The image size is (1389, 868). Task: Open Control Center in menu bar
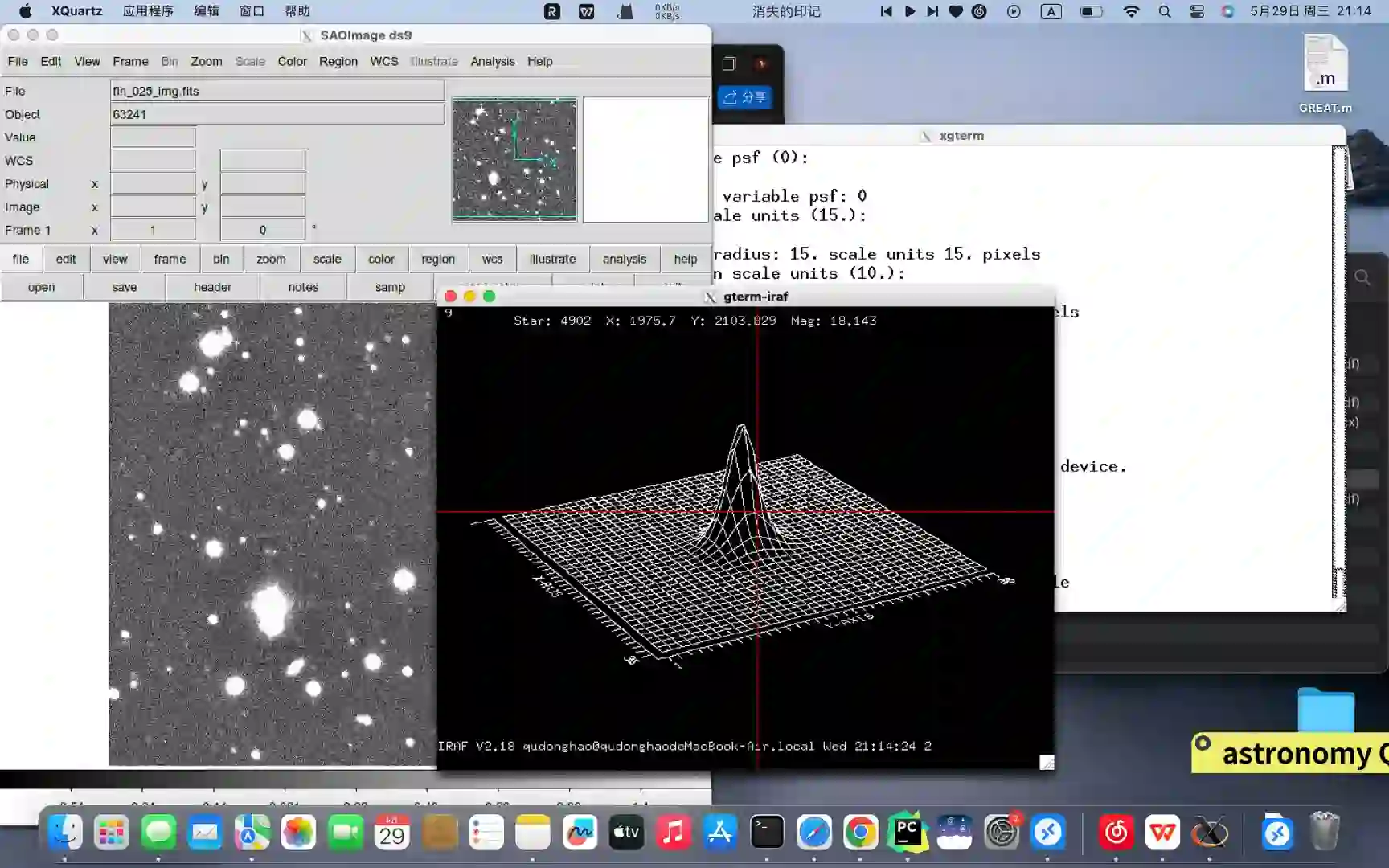tap(1197, 11)
